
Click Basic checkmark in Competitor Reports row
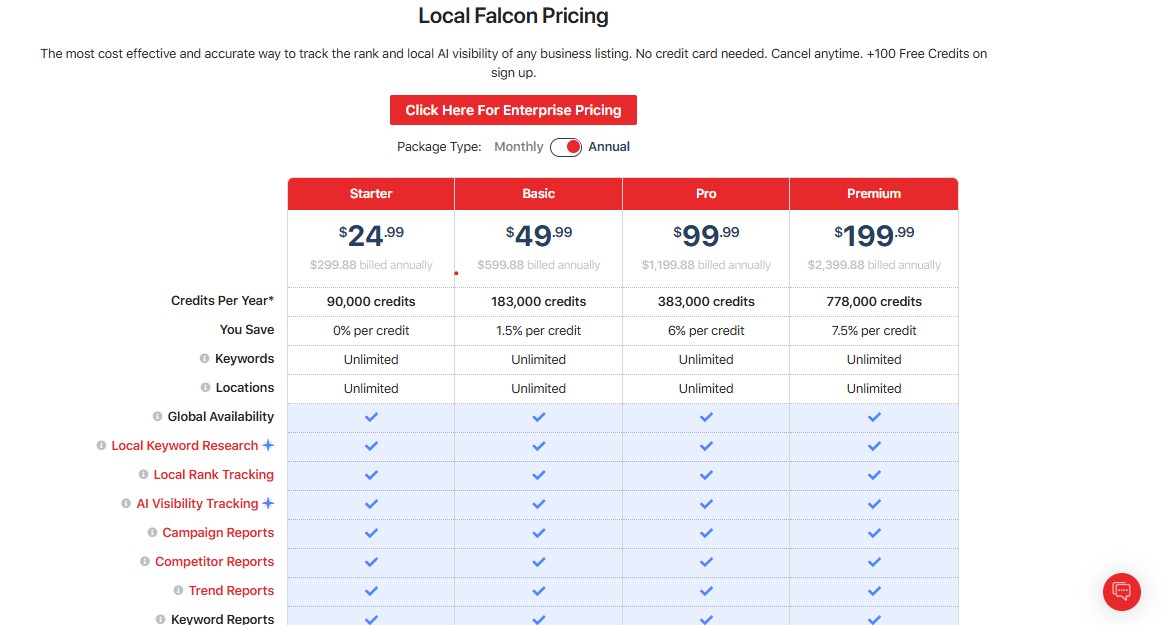[539, 562]
